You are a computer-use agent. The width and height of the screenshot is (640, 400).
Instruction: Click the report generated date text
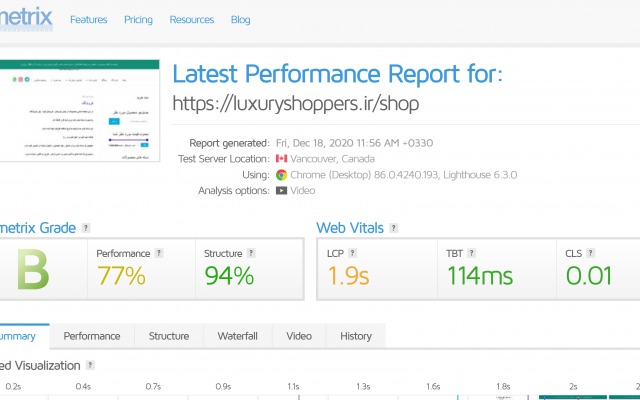(x=354, y=143)
